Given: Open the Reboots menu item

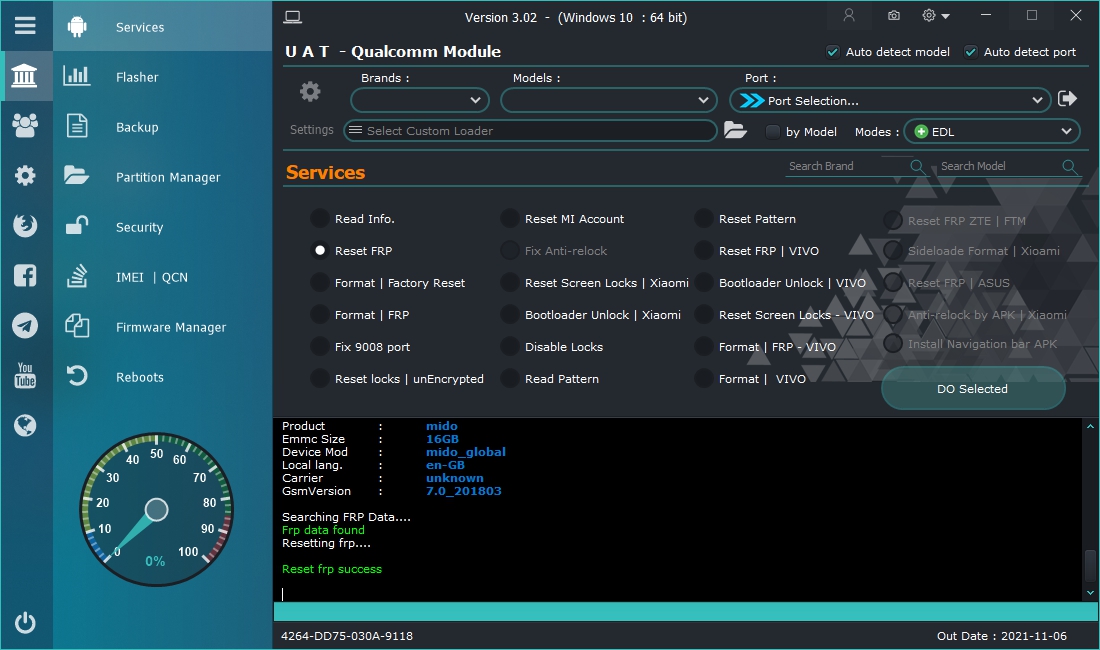Looking at the screenshot, I should click(163, 377).
